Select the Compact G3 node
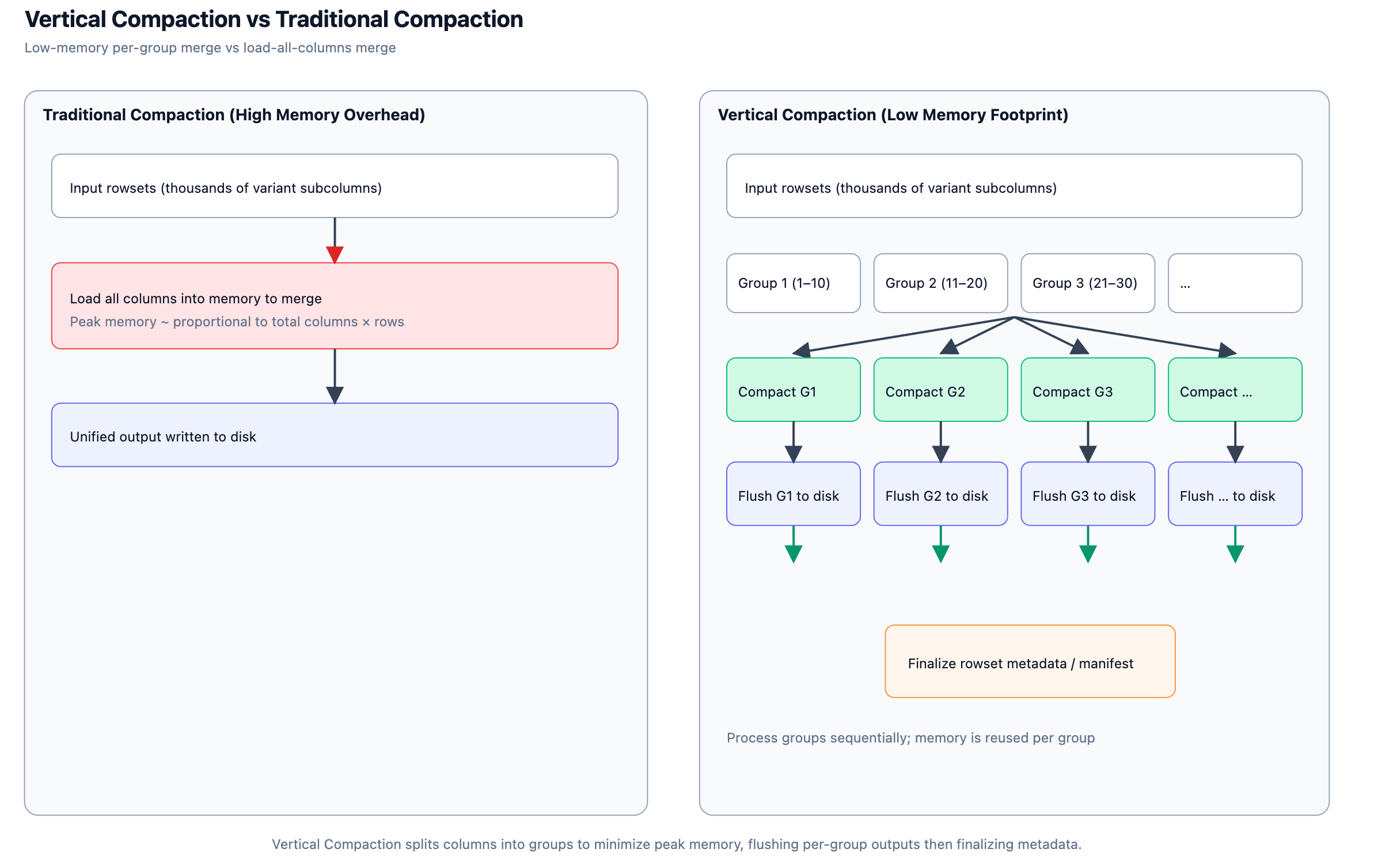The image size is (1374, 868). click(1087, 390)
